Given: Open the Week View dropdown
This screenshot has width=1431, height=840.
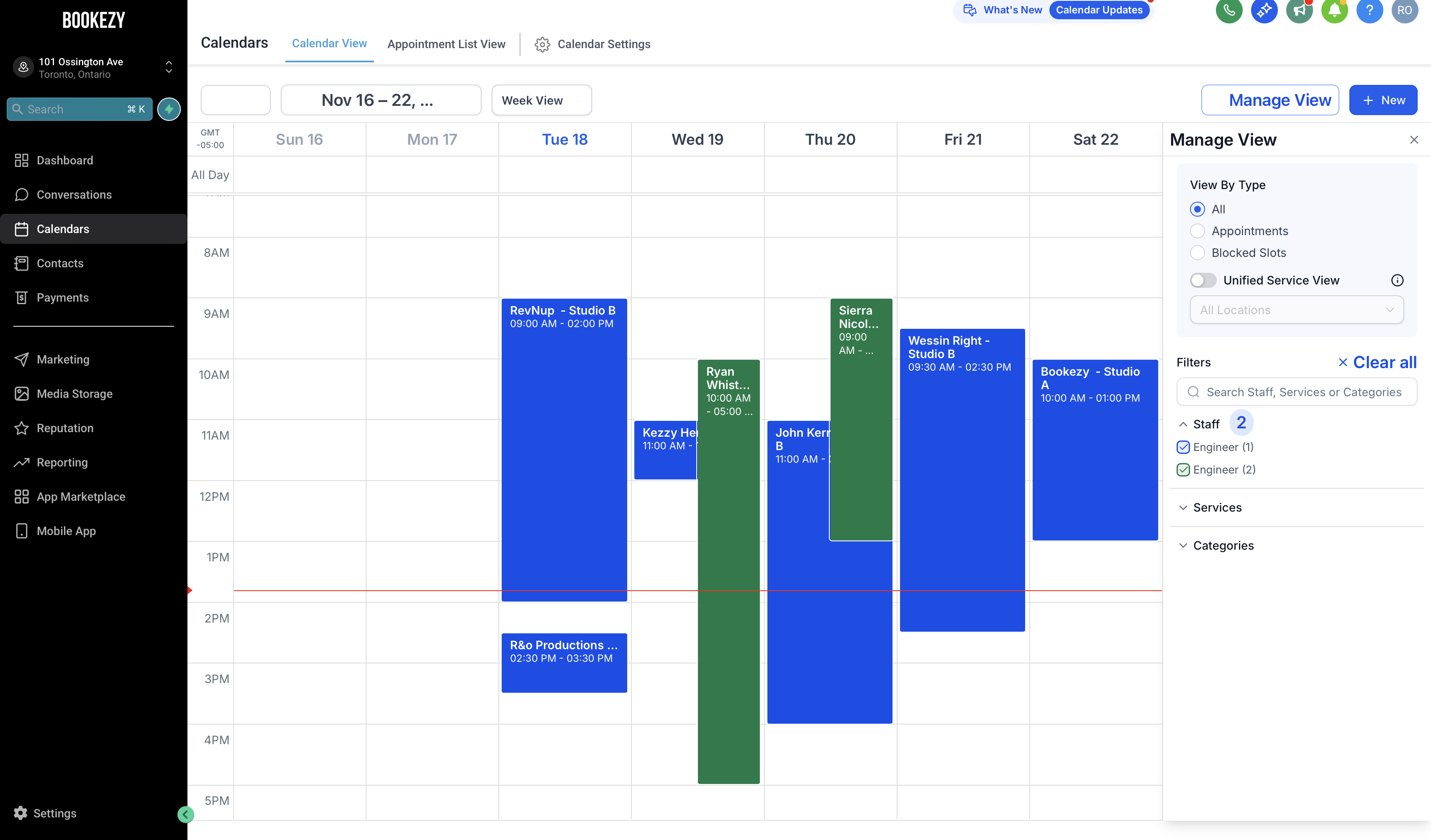Looking at the screenshot, I should pos(541,100).
